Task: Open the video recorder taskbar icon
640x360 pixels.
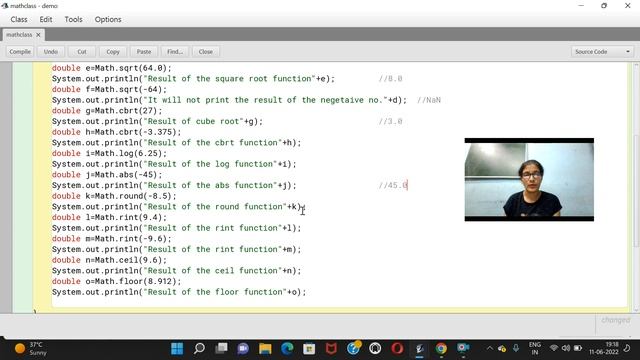Action: coord(463,349)
